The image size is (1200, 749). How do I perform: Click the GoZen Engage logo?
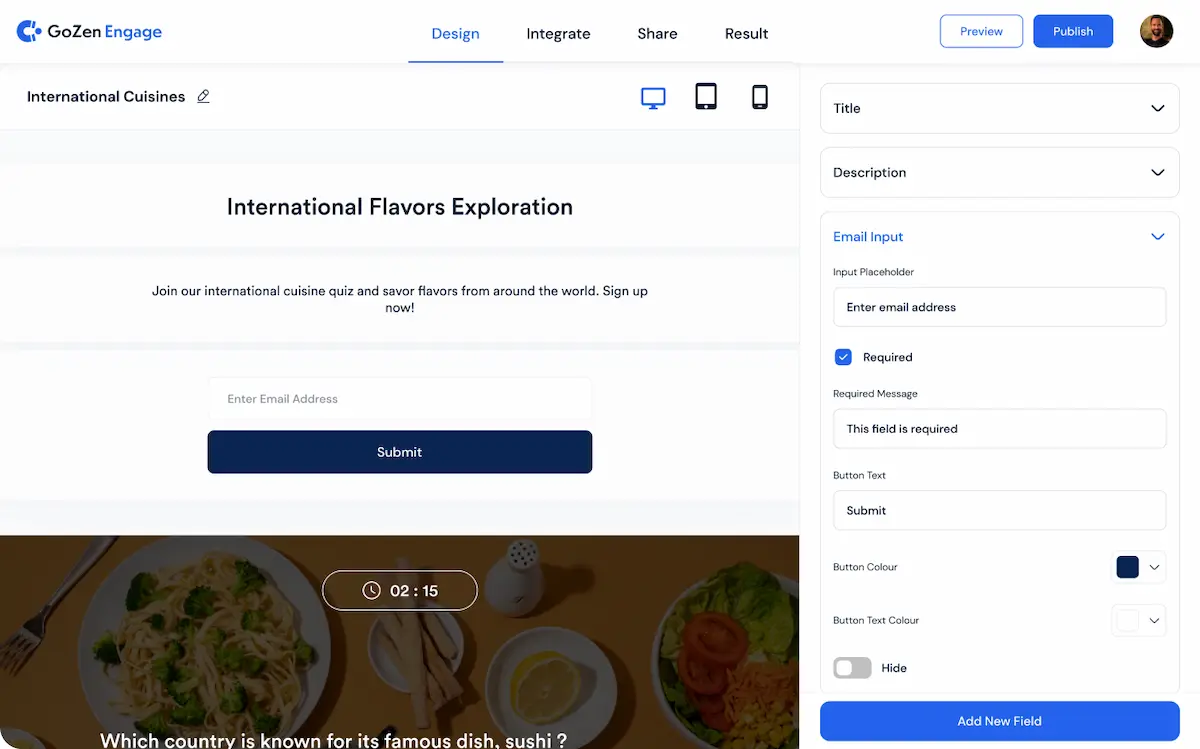pos(89,32)
